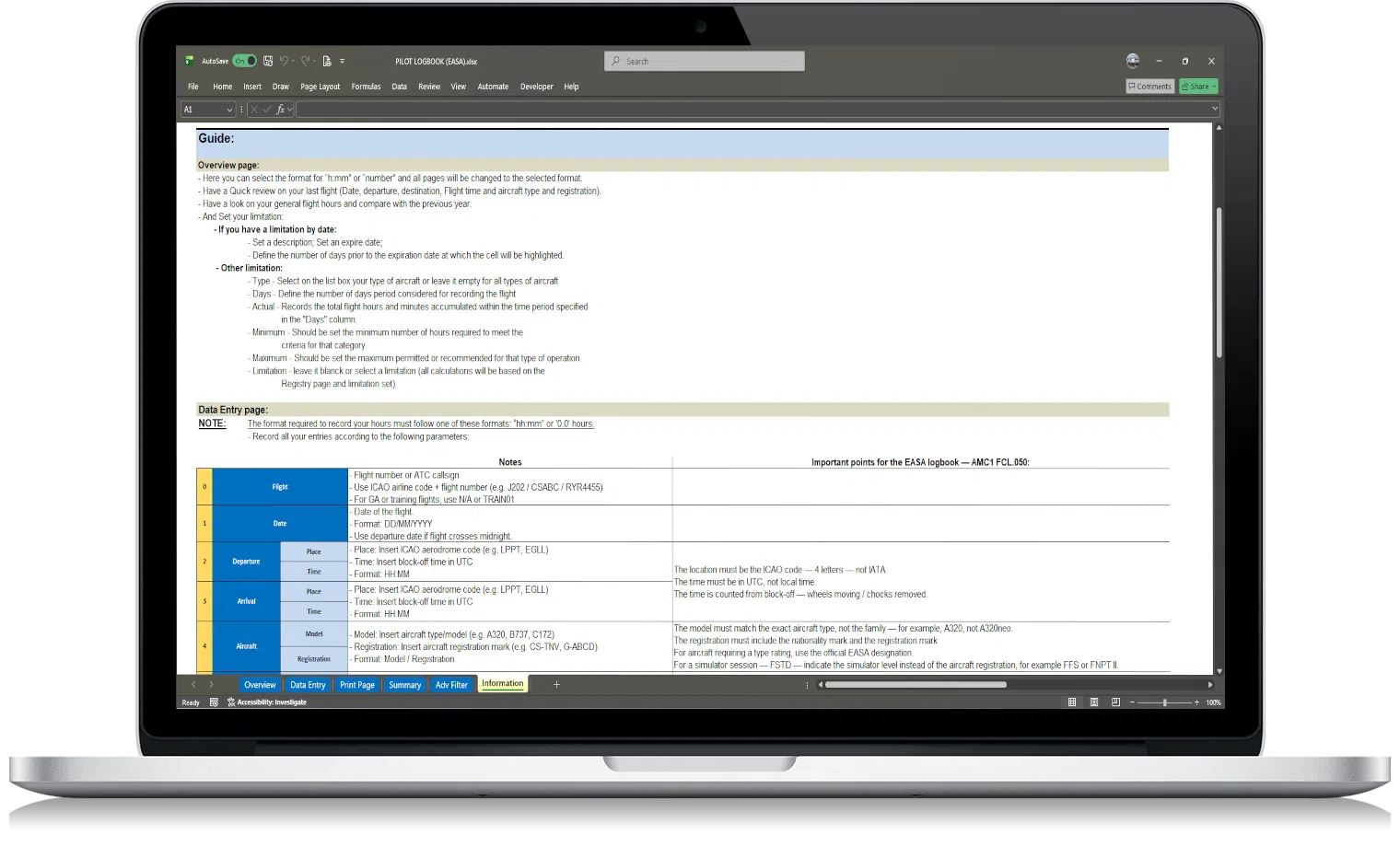
Task: Expand the formula bar with the chevron
Action: (1215, 109)
